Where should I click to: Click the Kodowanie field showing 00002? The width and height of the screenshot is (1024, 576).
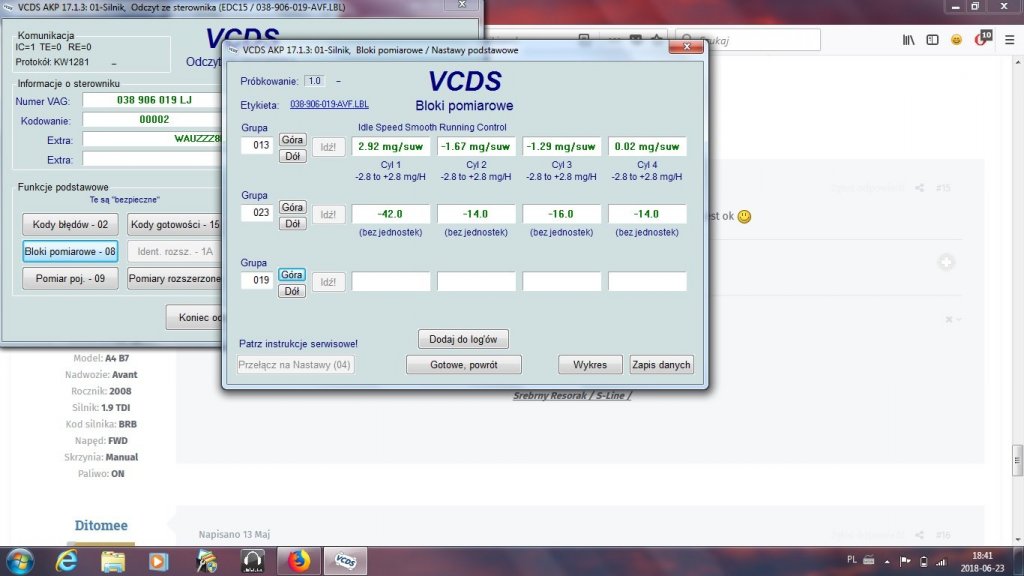point(153,120)
